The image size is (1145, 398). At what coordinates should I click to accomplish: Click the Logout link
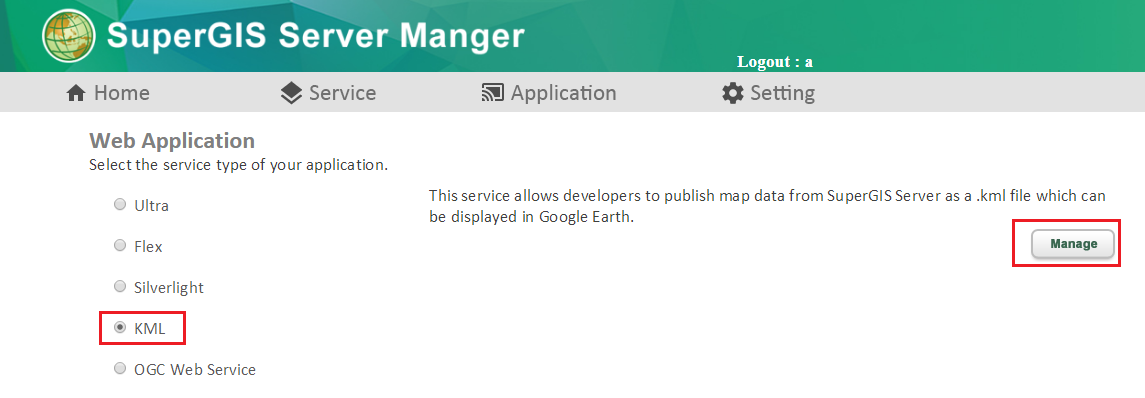(775, 62)
